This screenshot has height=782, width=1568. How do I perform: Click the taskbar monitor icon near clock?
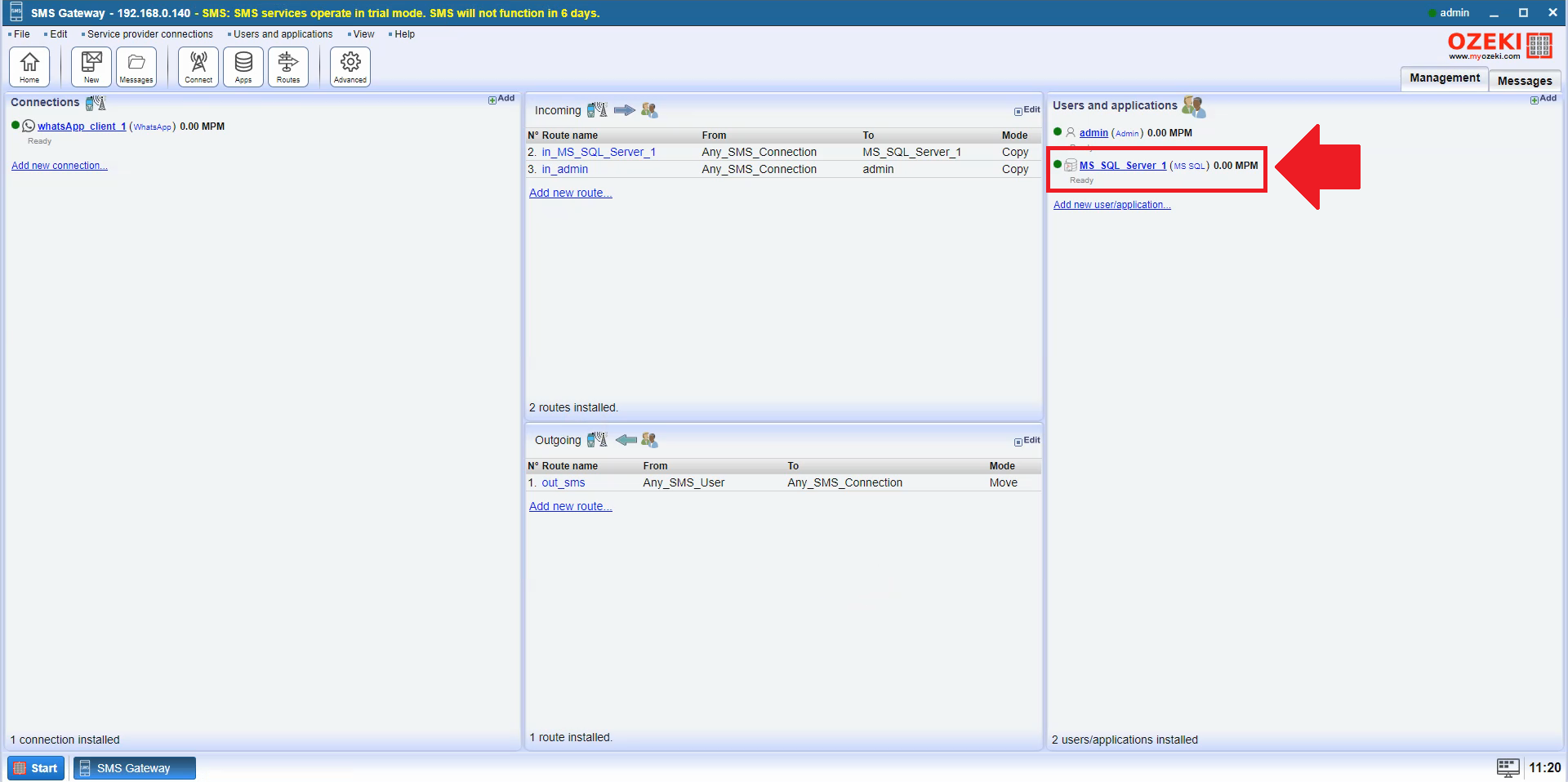click(1508, 767)
